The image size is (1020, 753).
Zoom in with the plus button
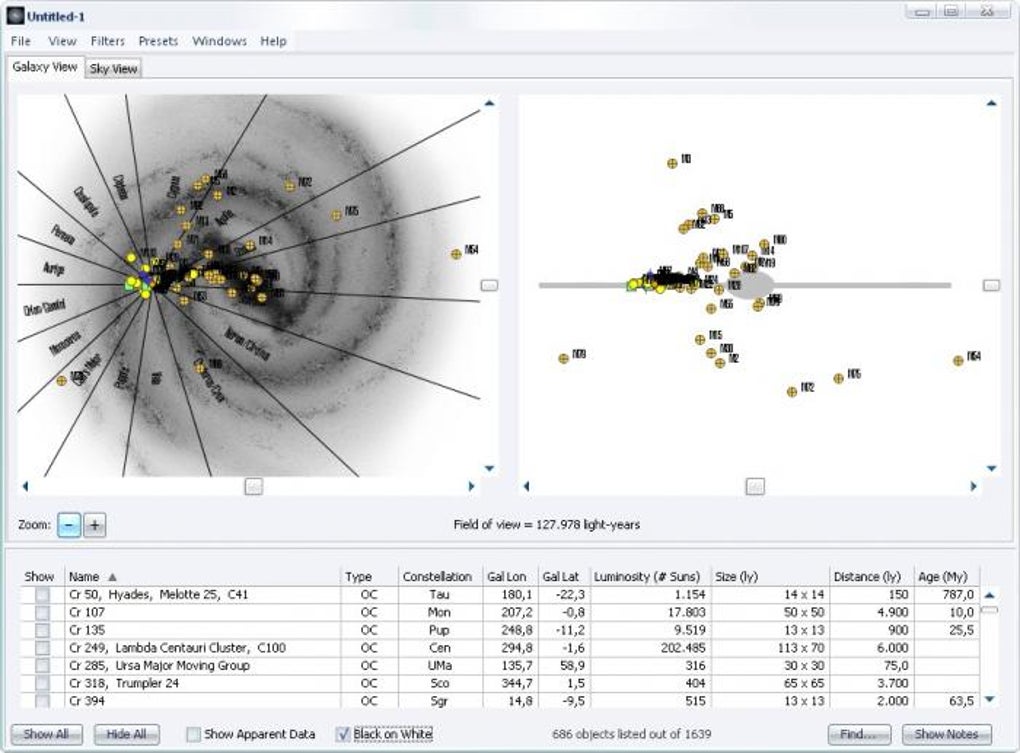[95, 525]
